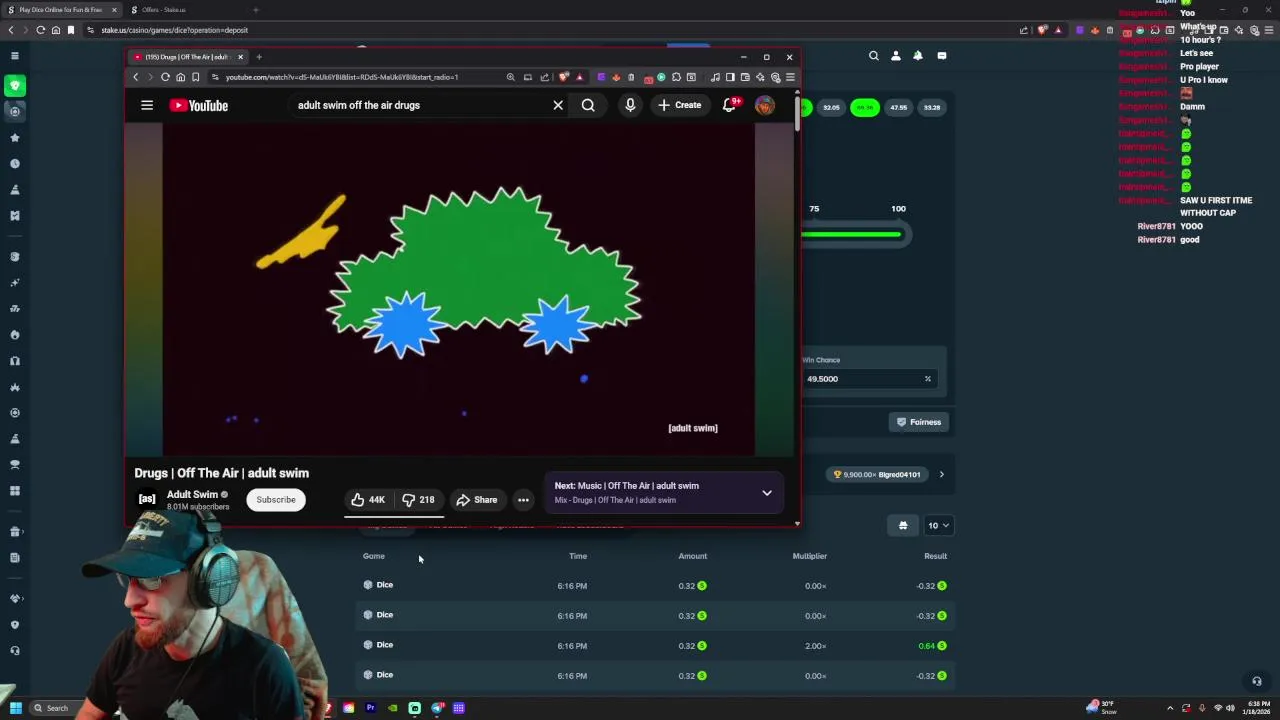Subscribe to the Adult Swim channel
The image size is (1280, 720).
coord(276,500)
